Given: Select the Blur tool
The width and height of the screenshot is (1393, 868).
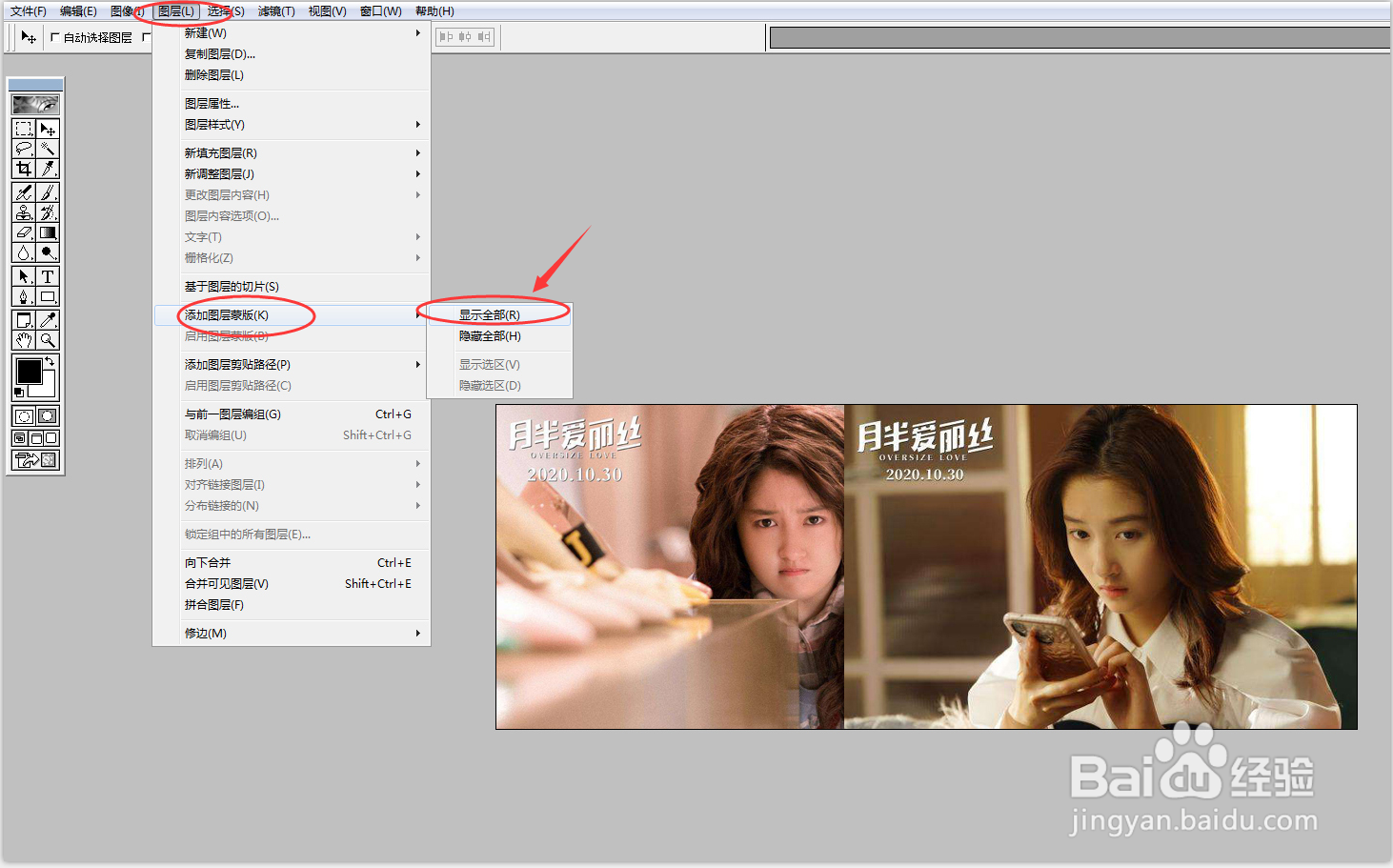Looking at the screenshot, I should pyautogui.click(x=24, y=252).
